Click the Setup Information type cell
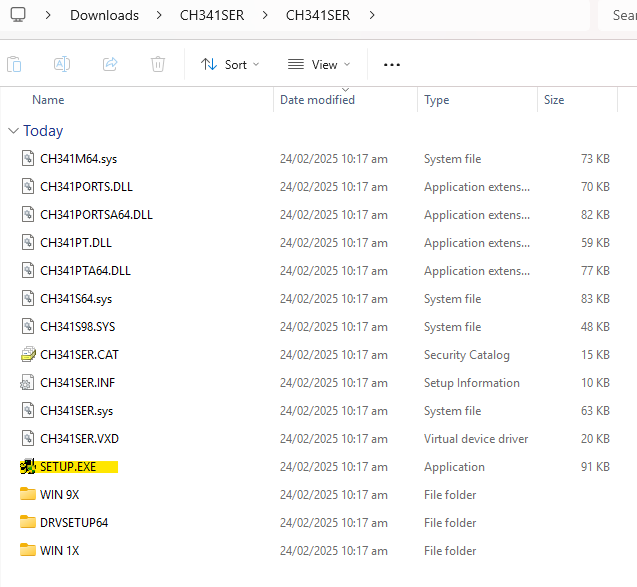This screenshot has width=637, height=587. point(472,383)
